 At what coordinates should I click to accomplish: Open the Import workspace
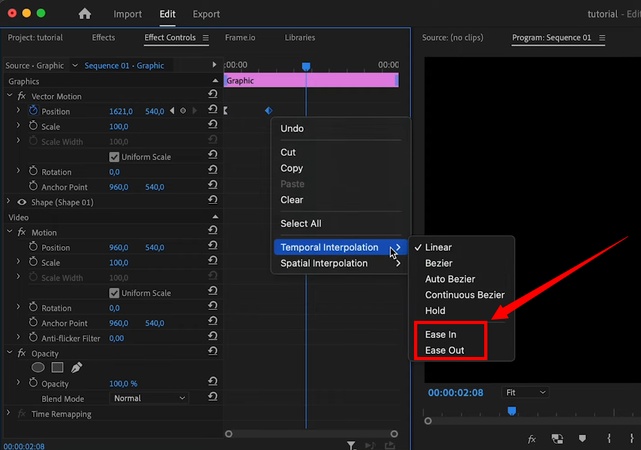click(127, 14)
